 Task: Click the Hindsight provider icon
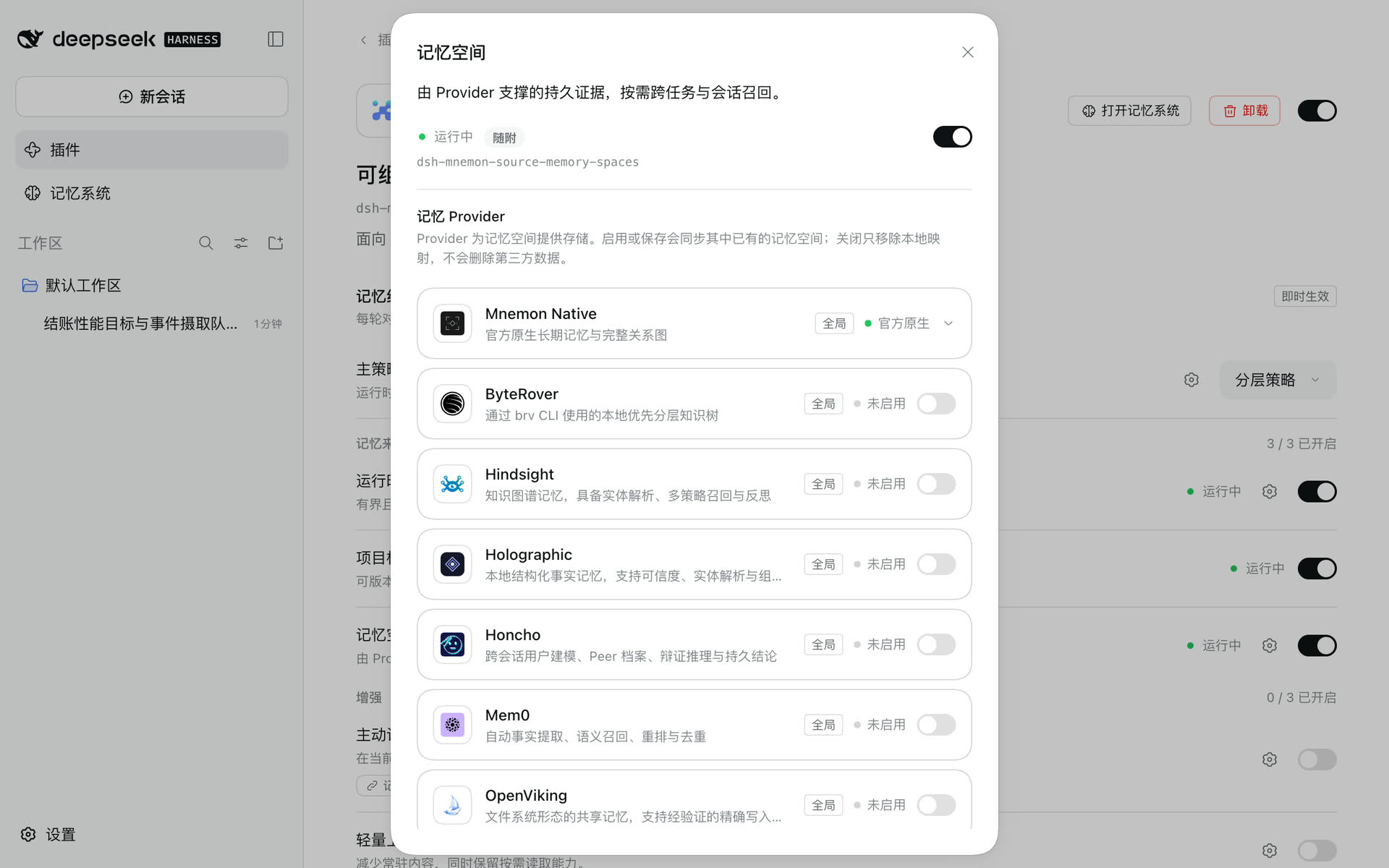tap(452, 484)
